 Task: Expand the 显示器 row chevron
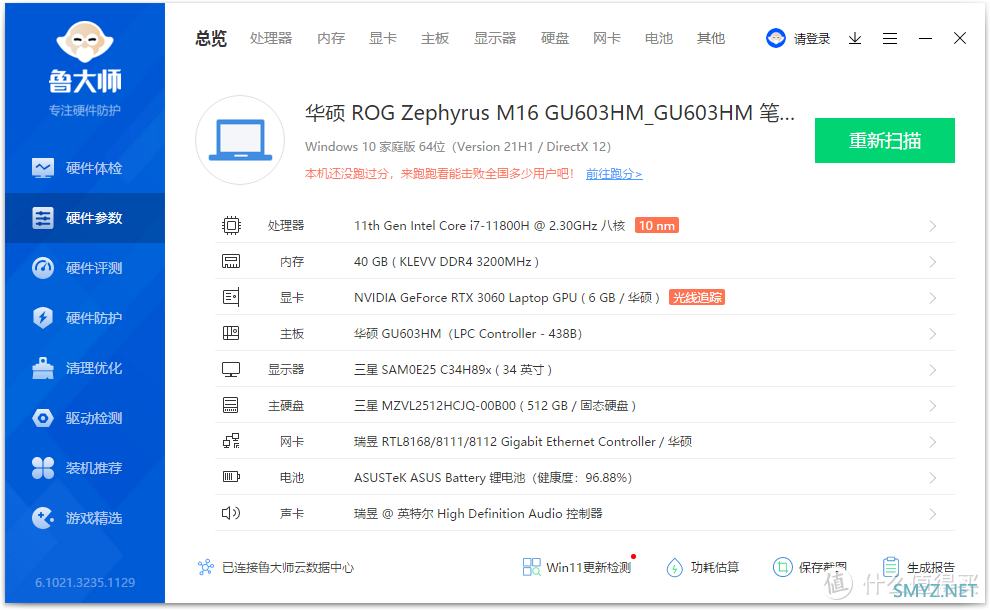933,370
